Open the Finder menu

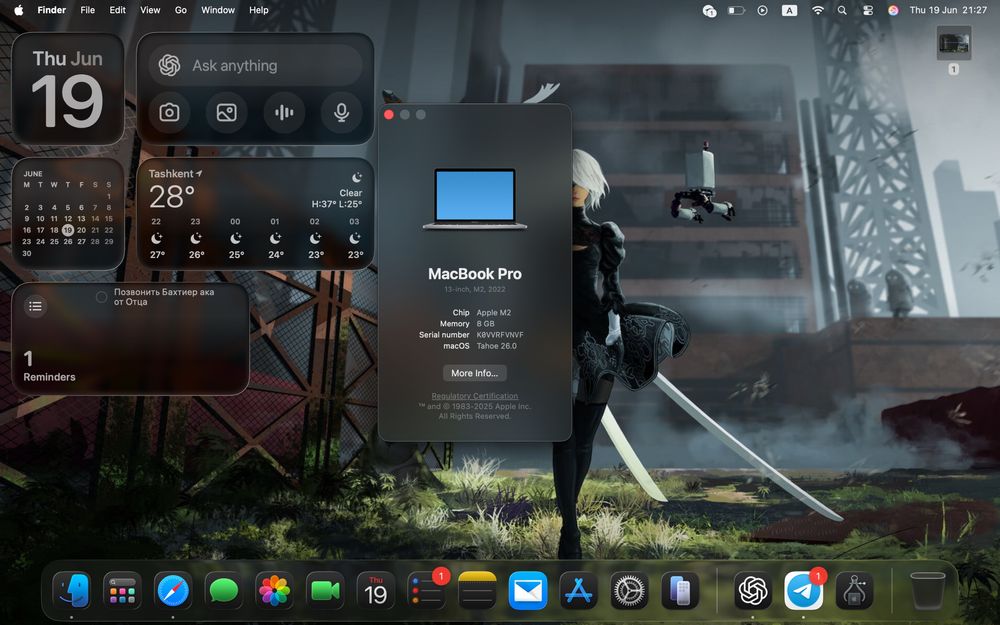coord(52,10)
